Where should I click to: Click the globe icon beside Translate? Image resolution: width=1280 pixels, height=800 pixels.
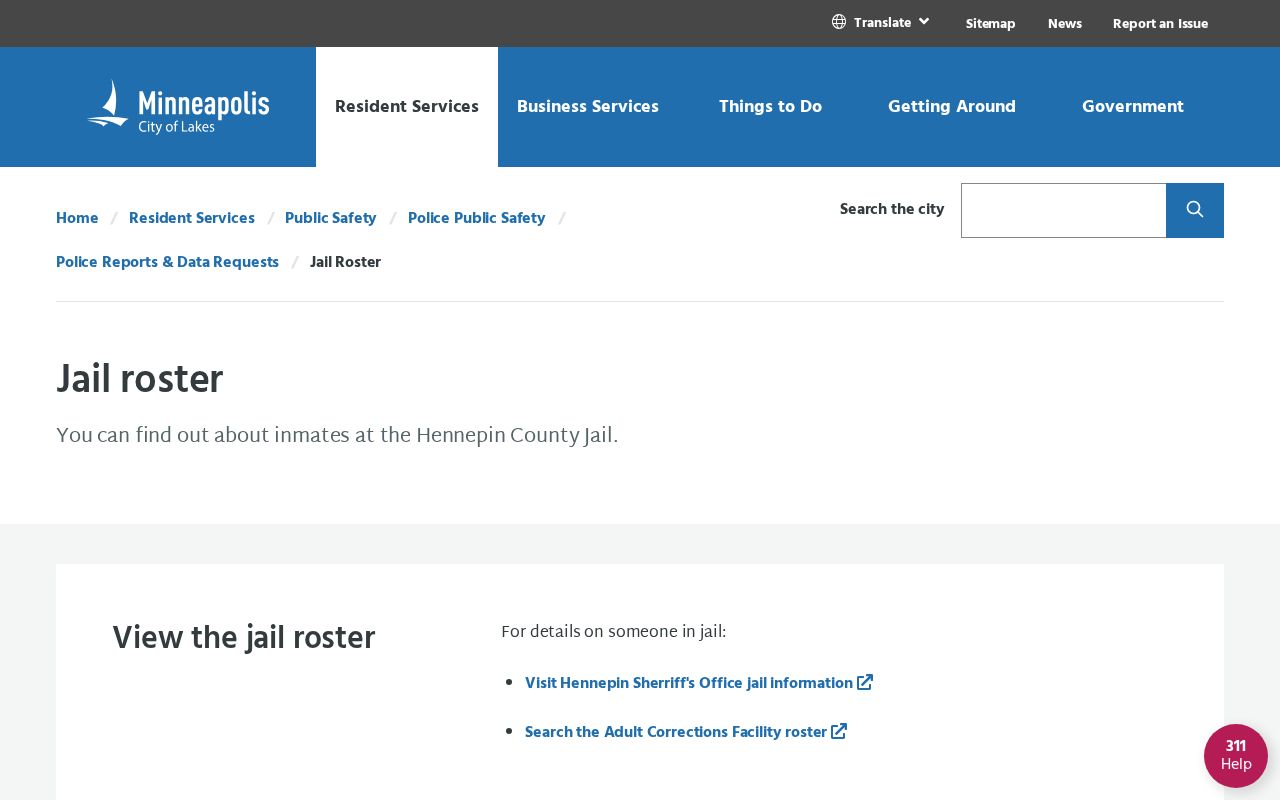tap(839, 22)
